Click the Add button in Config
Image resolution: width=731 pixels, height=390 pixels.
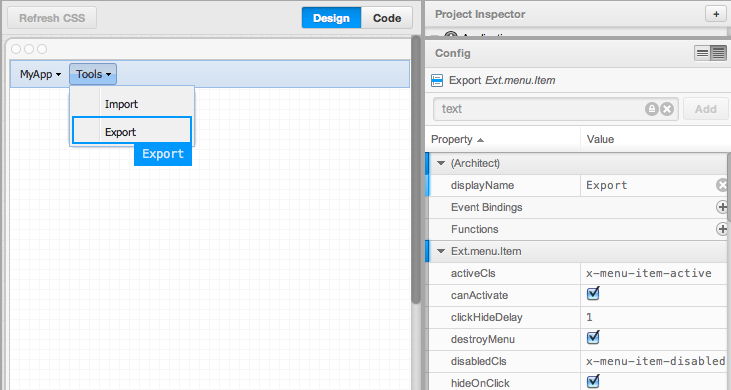(x=705, y=109)
